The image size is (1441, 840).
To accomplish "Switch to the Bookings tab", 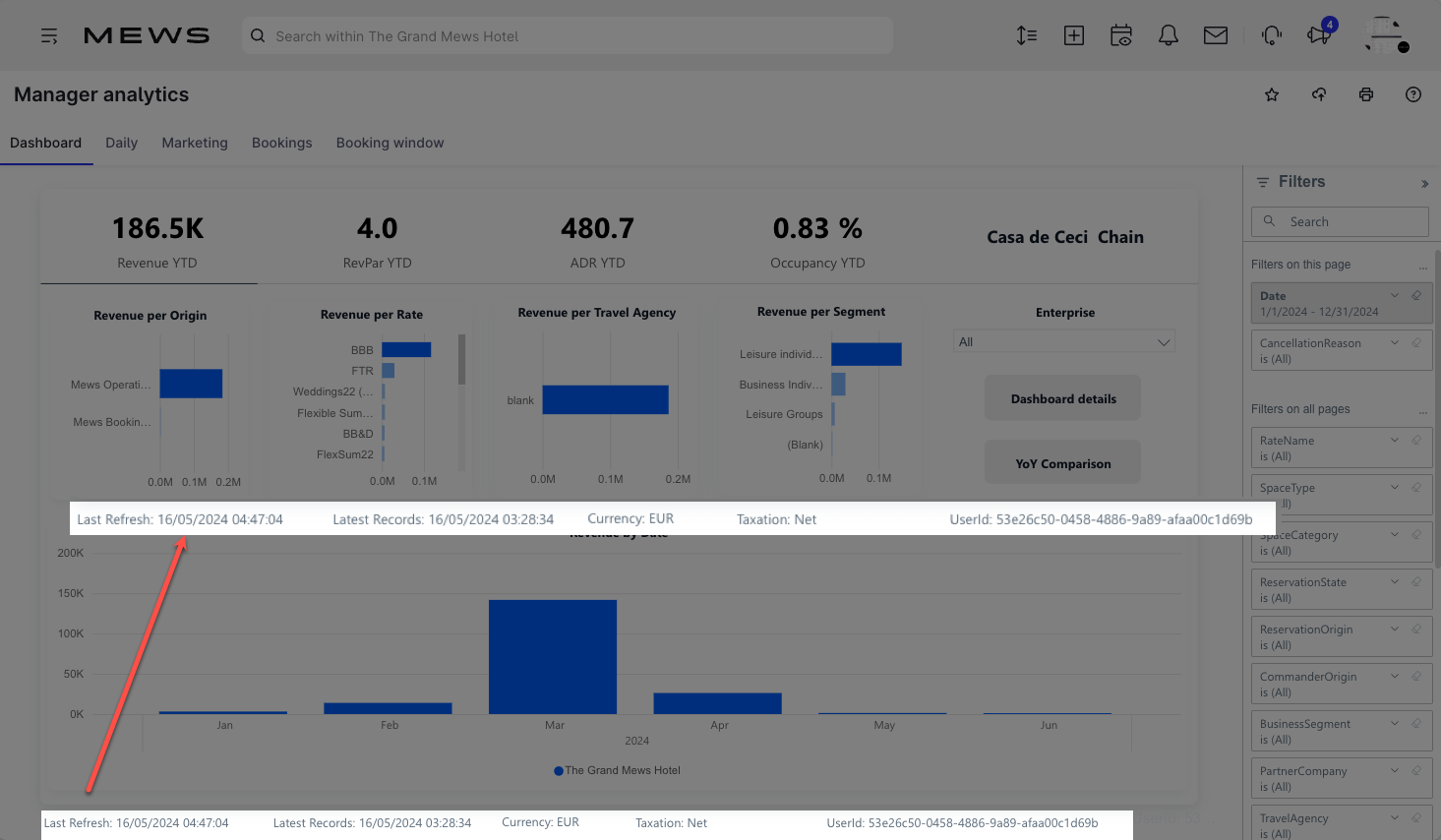I will click(282, 143).
